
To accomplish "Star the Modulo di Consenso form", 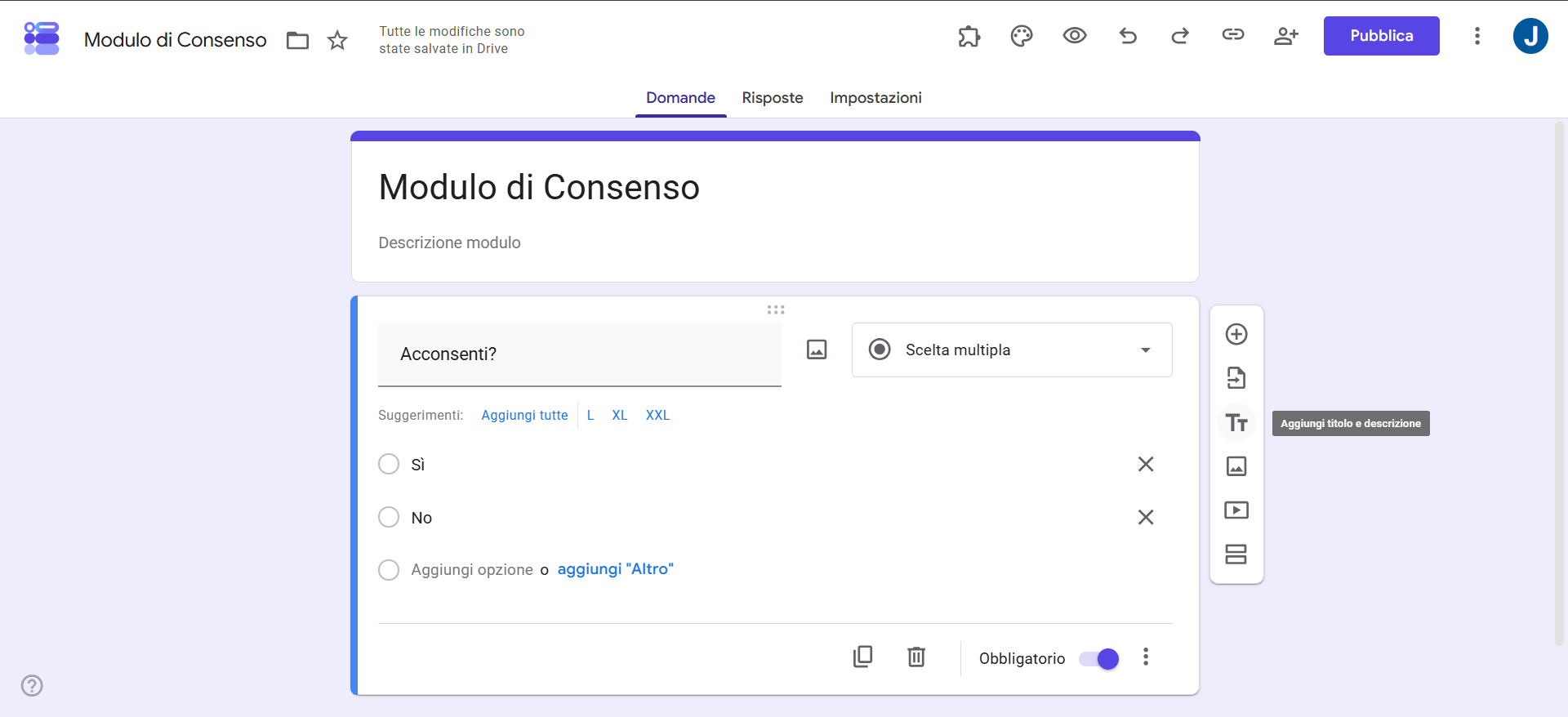I will [337, 40].
